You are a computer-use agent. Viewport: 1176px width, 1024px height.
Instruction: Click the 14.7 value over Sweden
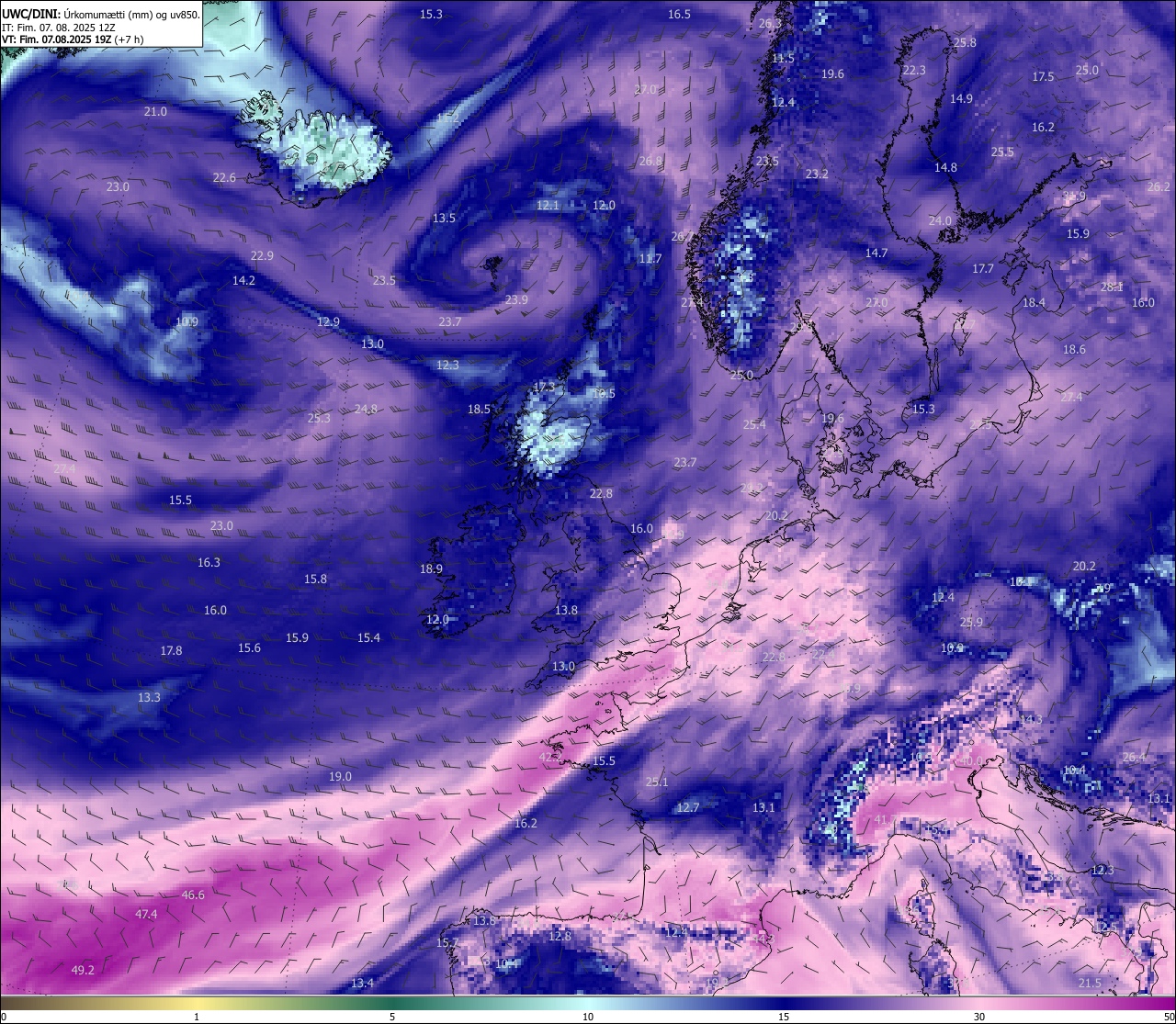click(x=876, y=253)
